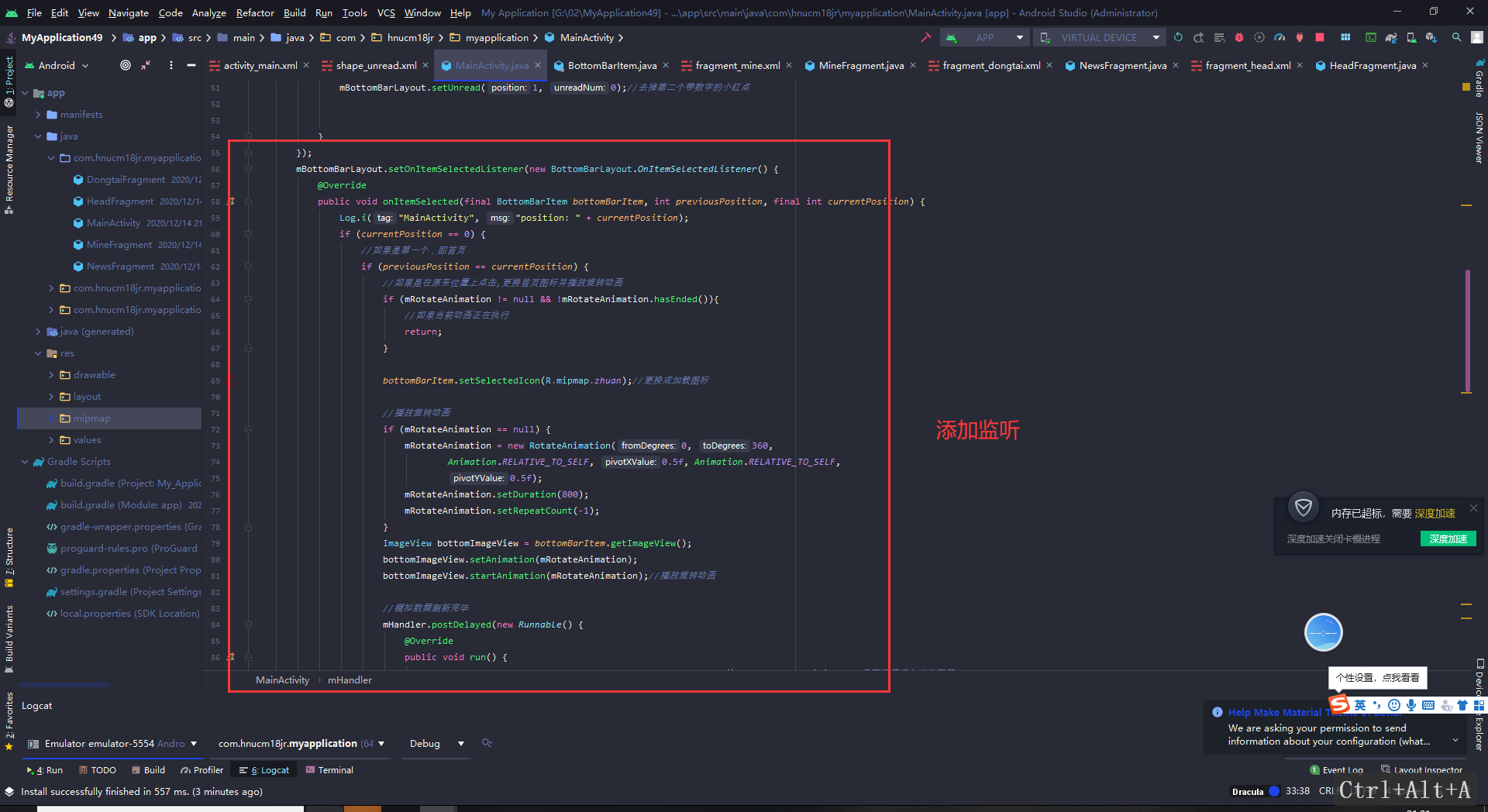Open the Refactor menu
This screenshot has width=1488, height=812.
(x=255, y=12)
